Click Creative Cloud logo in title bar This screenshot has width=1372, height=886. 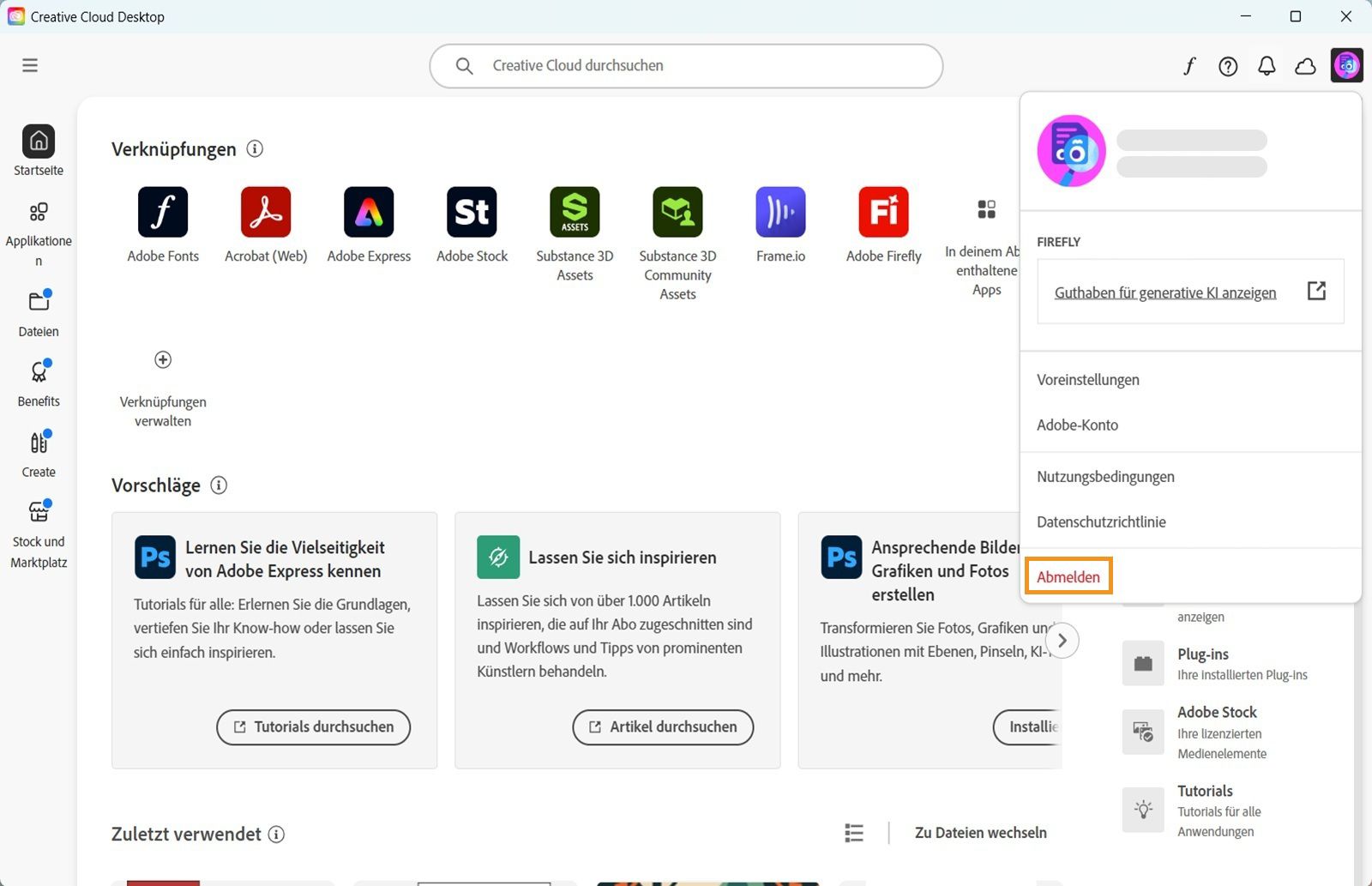(16, 16)
